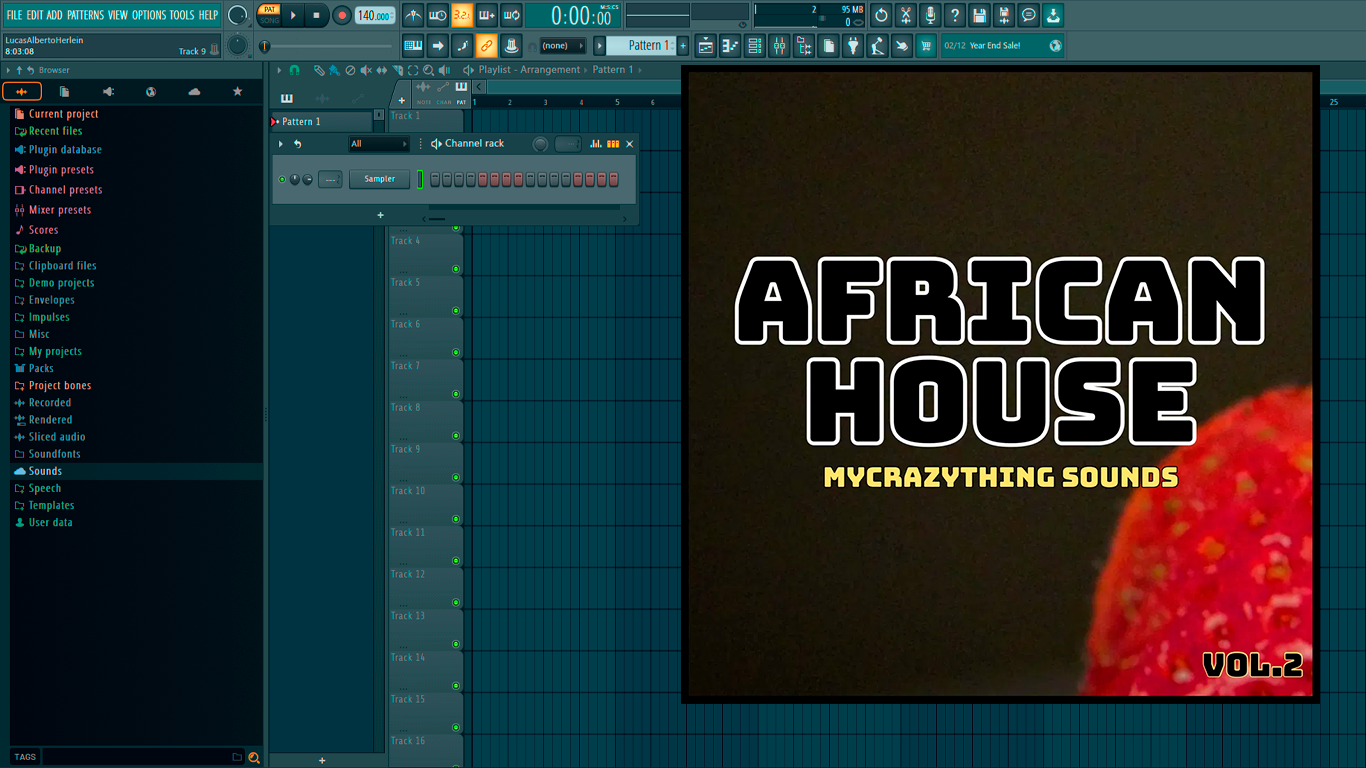Toggle link note/multilink to controllers icon
1366x768 pixels.
tap(487, 45)
